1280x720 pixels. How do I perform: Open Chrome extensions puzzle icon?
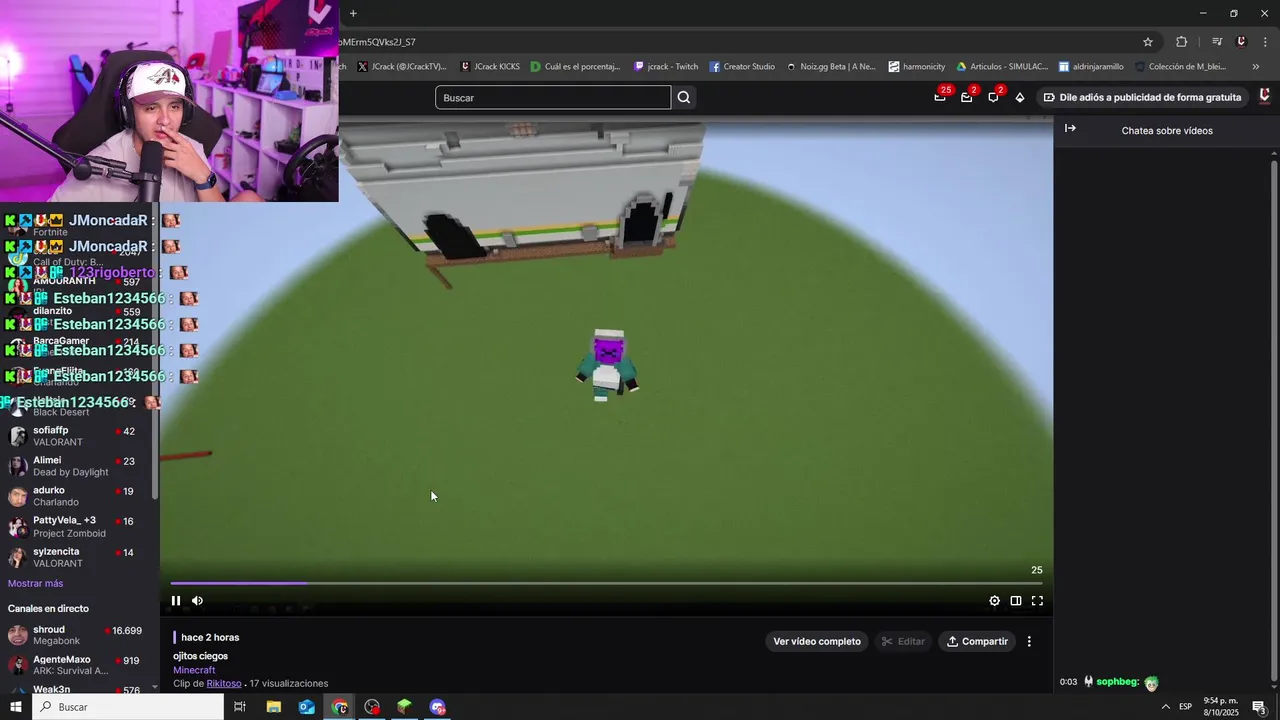coord(1182,42)
